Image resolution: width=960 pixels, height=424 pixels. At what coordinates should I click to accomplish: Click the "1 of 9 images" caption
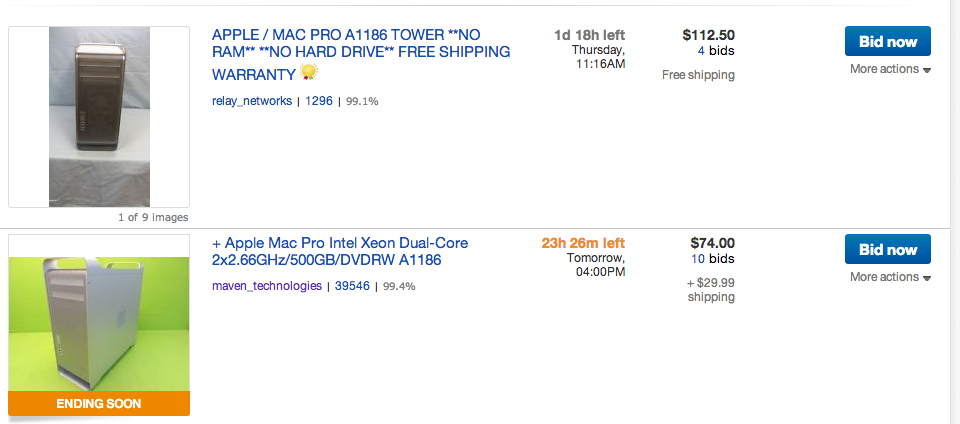click(153, 217)
